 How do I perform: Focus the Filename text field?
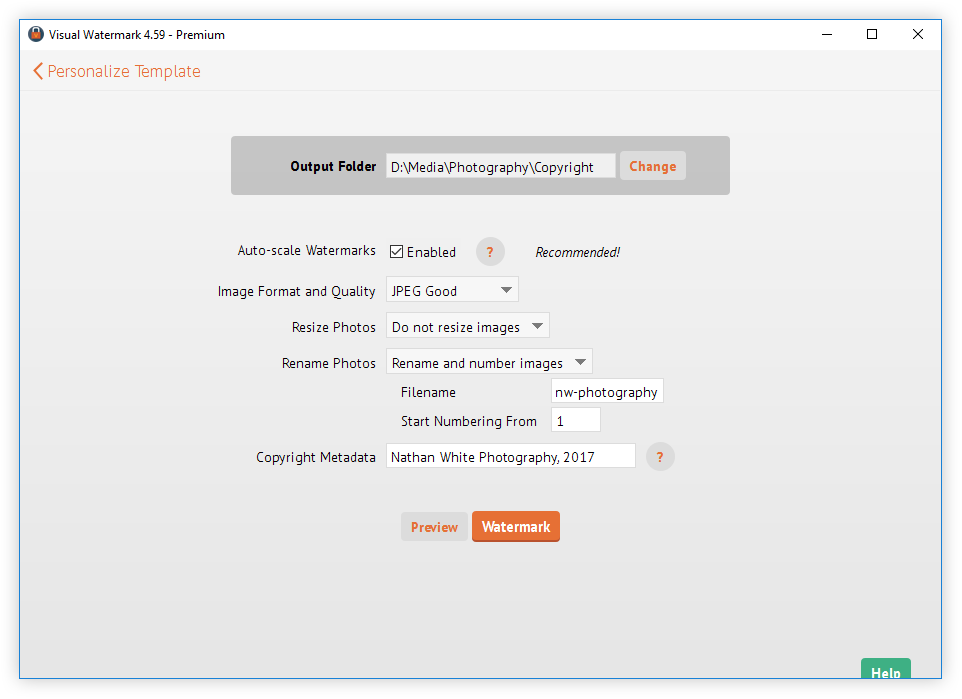point(607,392)
